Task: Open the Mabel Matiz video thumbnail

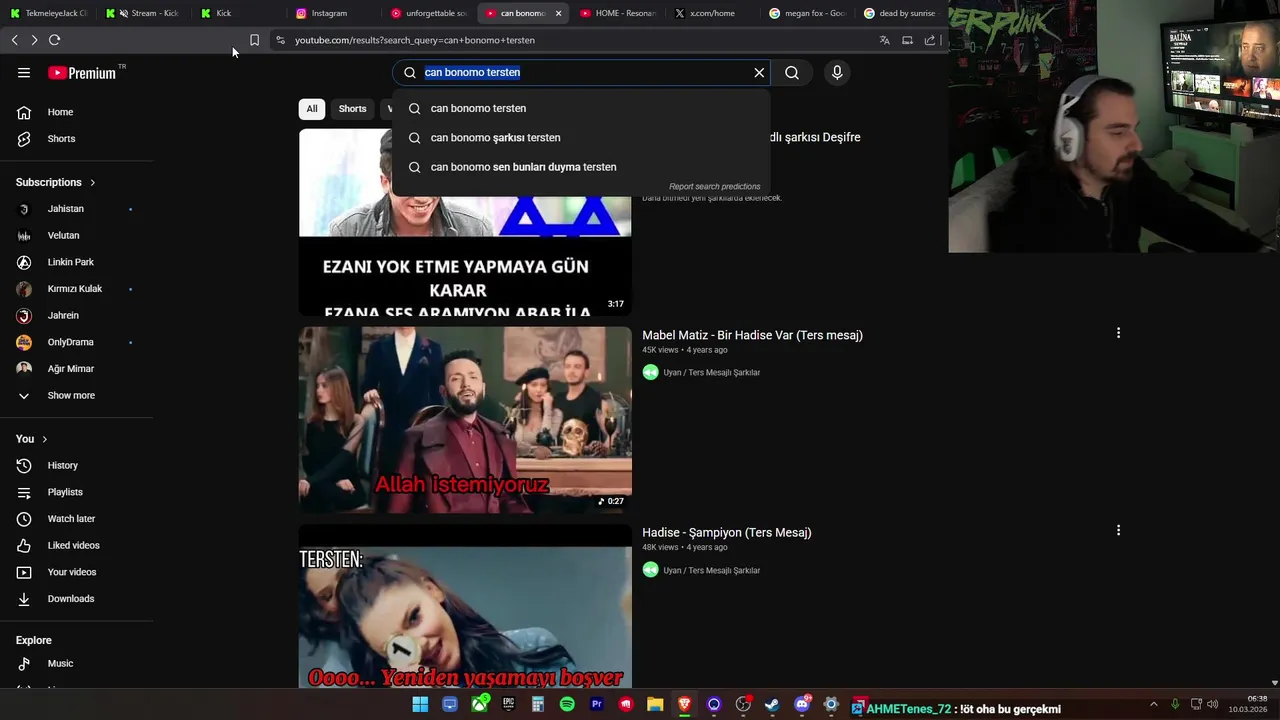Action: pos(465,420)
